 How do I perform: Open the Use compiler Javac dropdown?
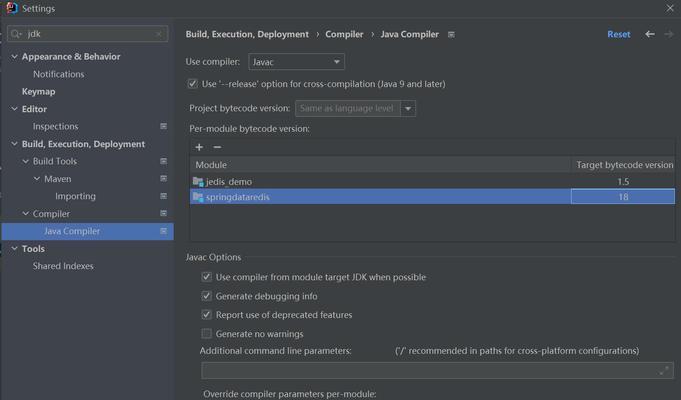(x=296, y=62)
